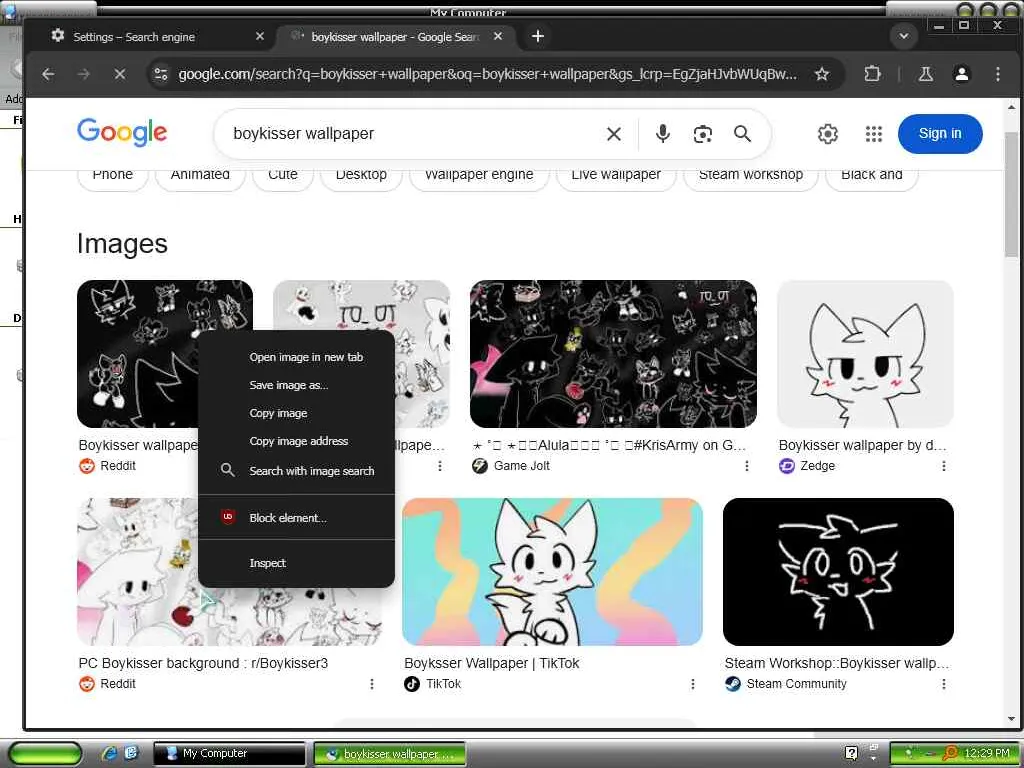The height and width of the screenshot is (768, 1024).
Task: Close the Settings – Search engine tab
Action: coord(259,37)
